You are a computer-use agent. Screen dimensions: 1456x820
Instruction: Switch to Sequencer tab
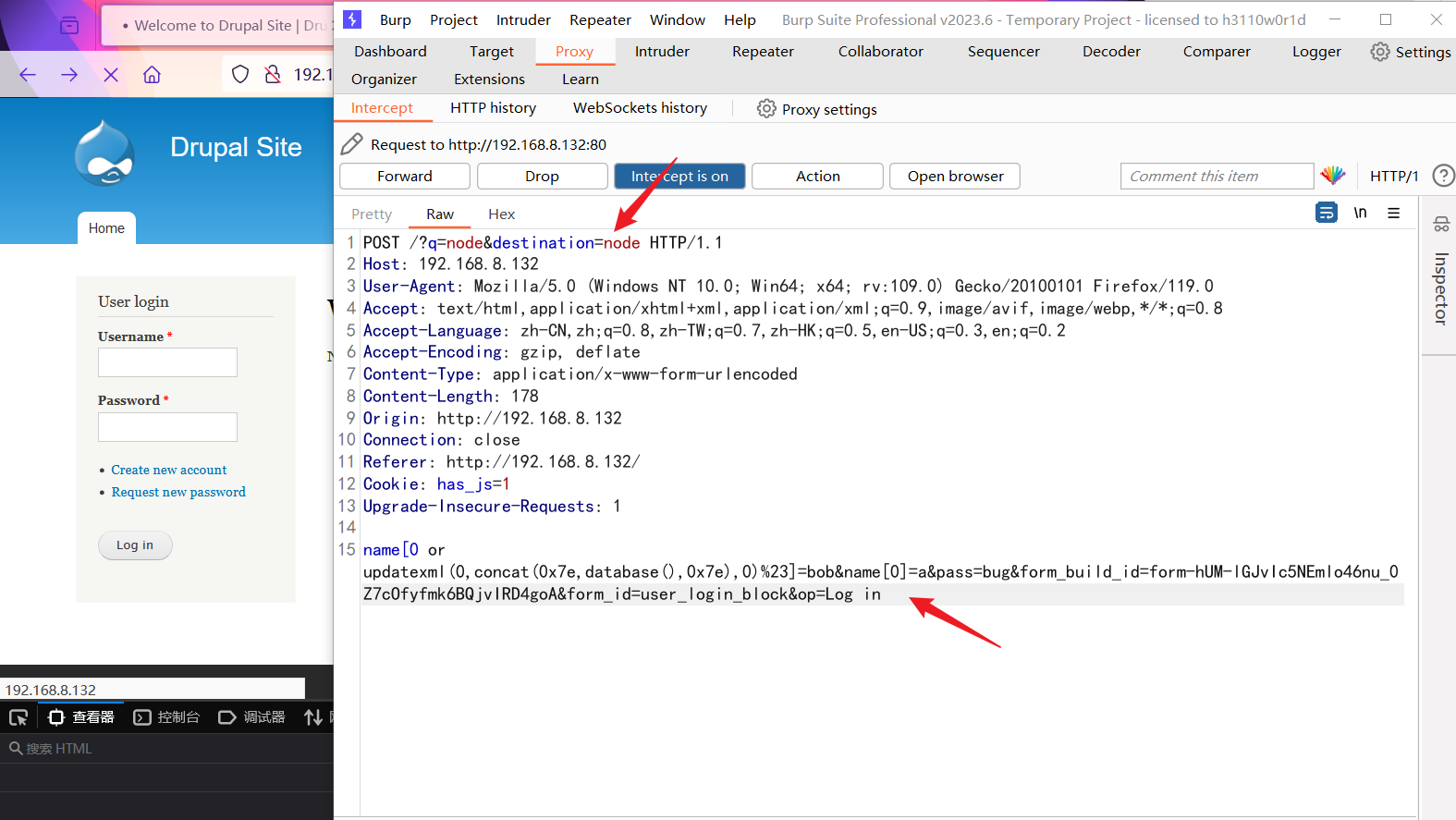point(1004,52)
